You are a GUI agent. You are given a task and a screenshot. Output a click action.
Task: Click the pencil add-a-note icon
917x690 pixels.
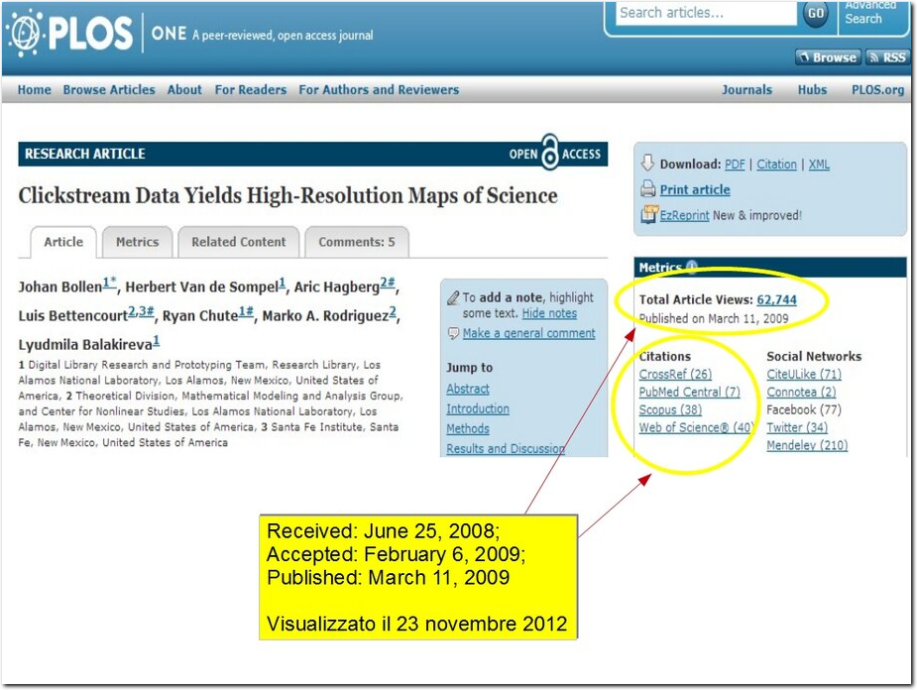[x=453, y=298]
